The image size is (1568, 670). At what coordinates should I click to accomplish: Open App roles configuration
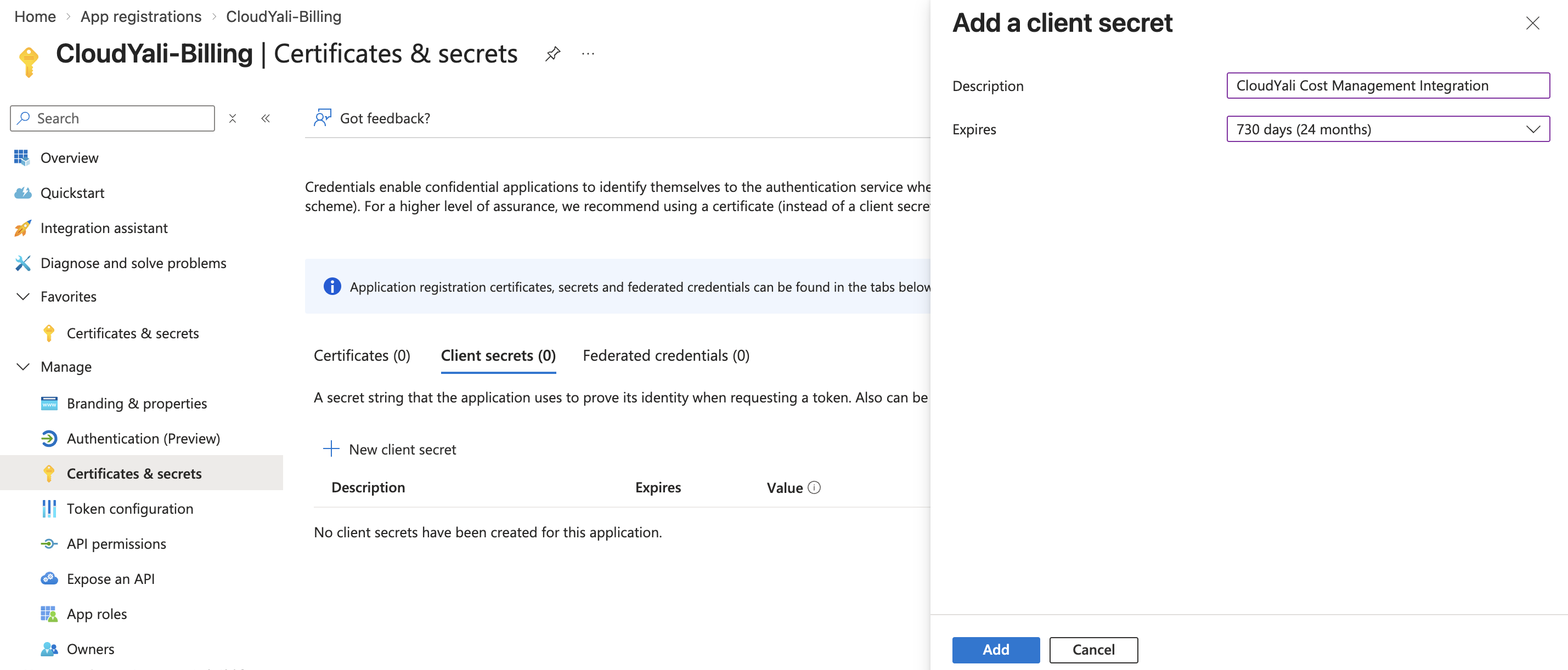coord(96,614)
